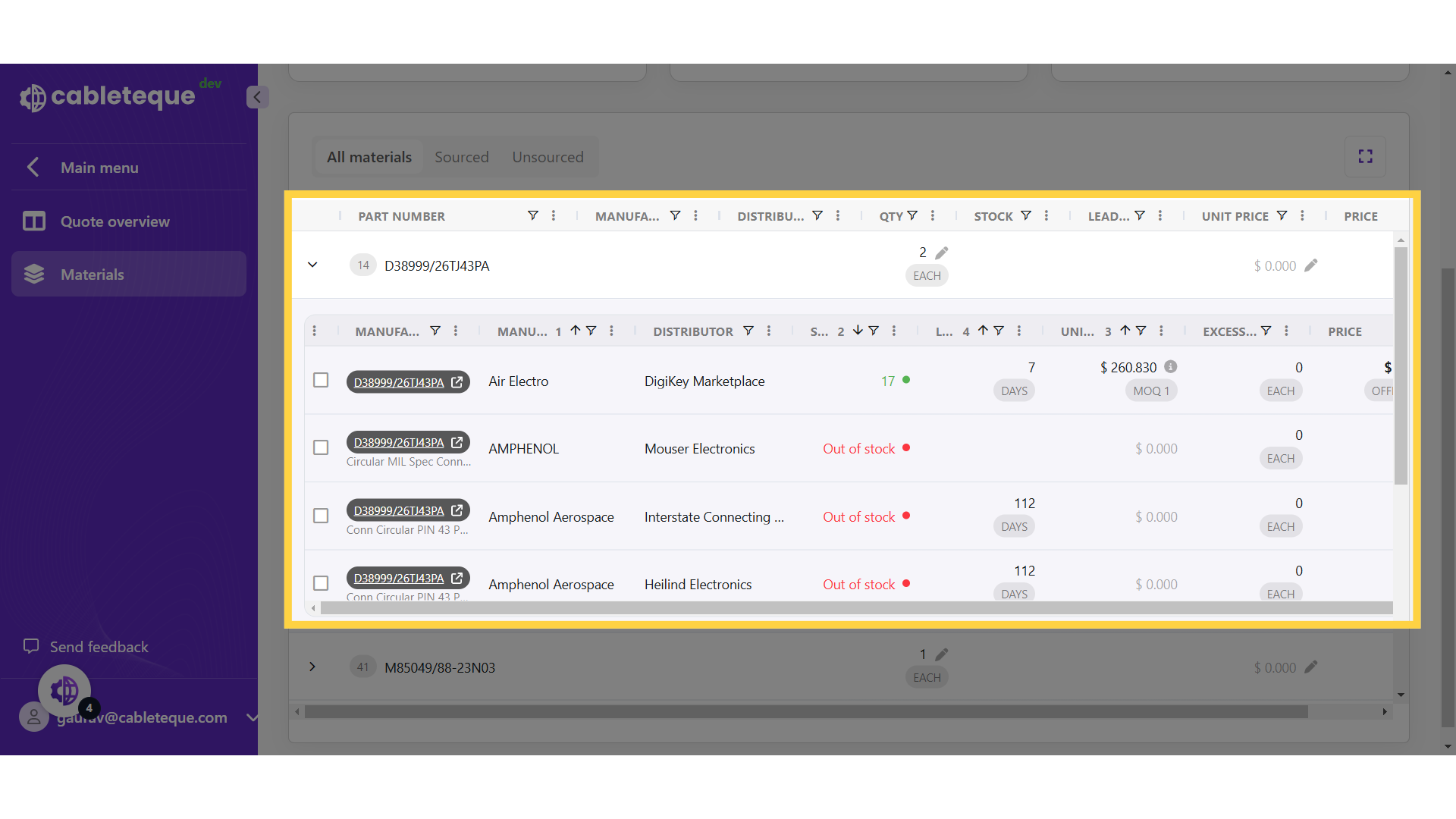Click the info icon beside the $260.830 price
The image size is (1456, 819).
click(1170, 366)
